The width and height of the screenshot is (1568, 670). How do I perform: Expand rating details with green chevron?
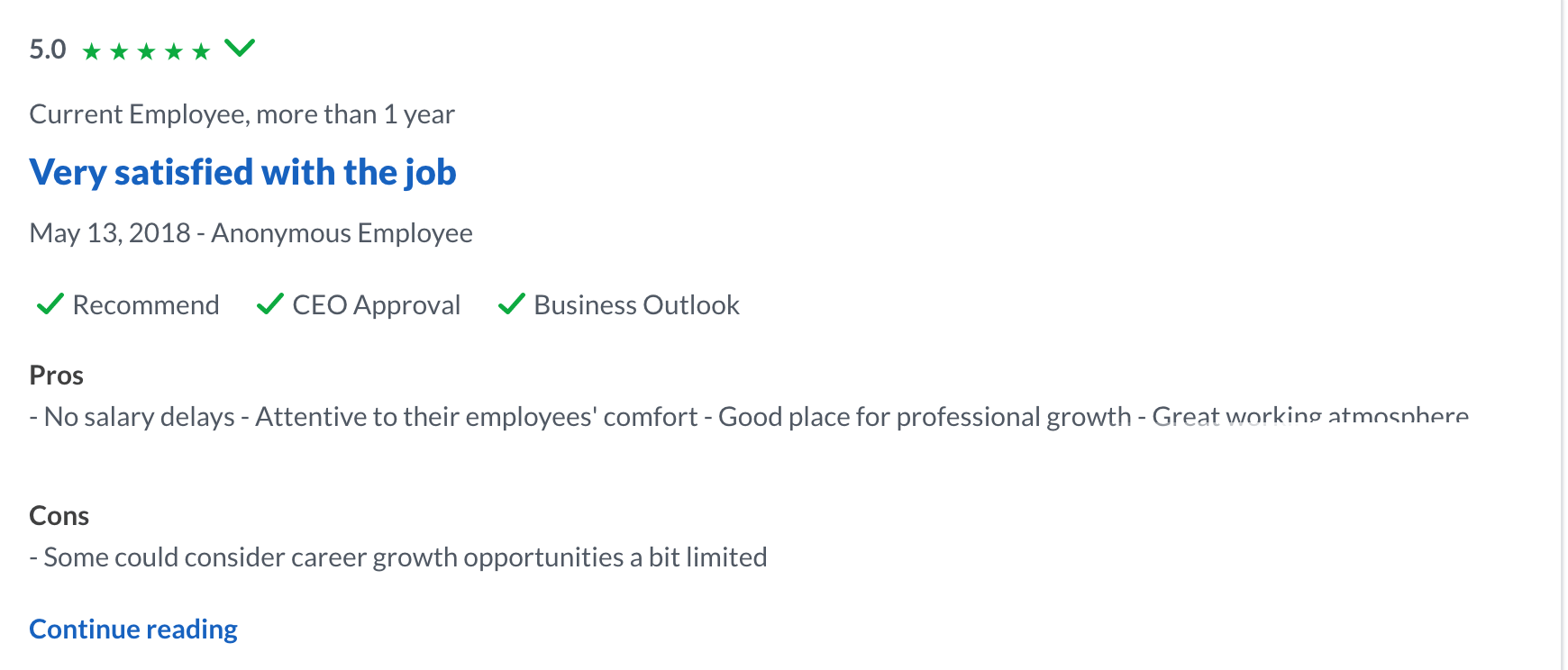tap(240, 48)
